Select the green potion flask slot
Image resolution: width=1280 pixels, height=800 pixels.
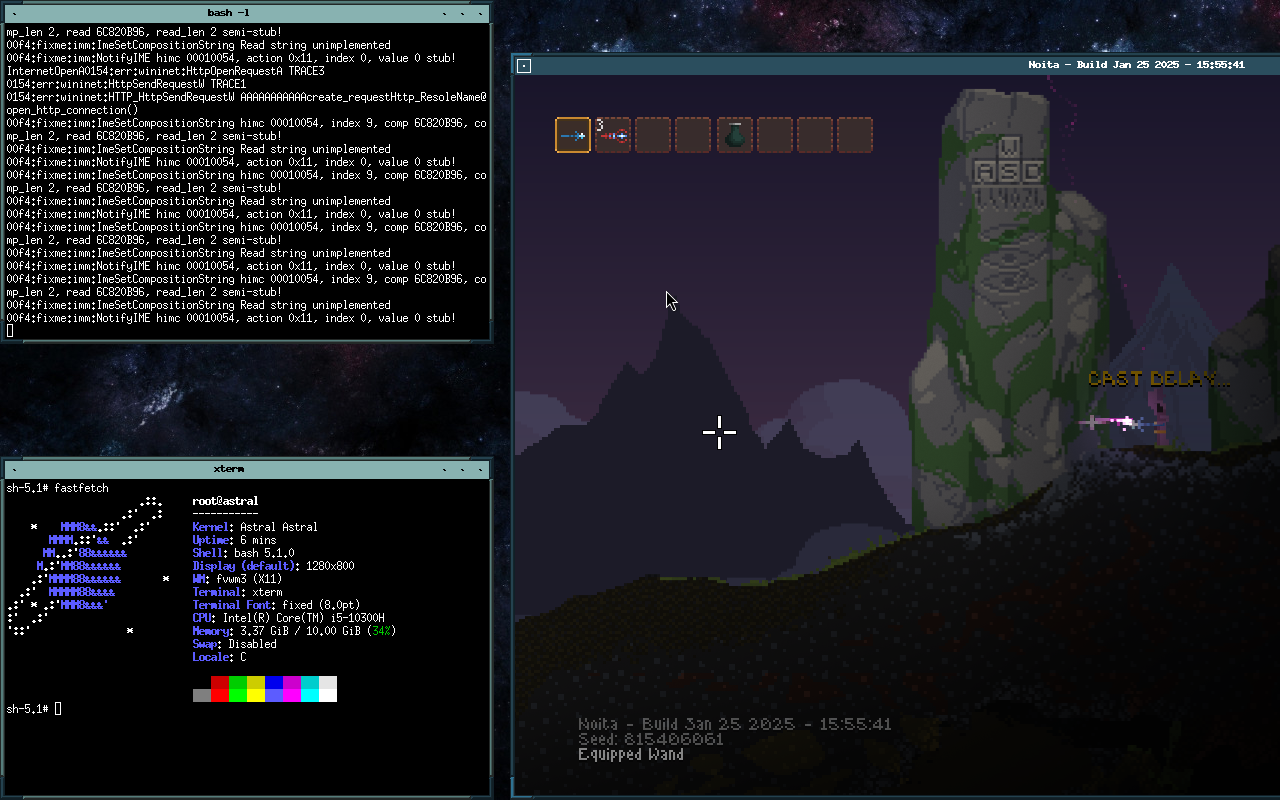(735, 135)
